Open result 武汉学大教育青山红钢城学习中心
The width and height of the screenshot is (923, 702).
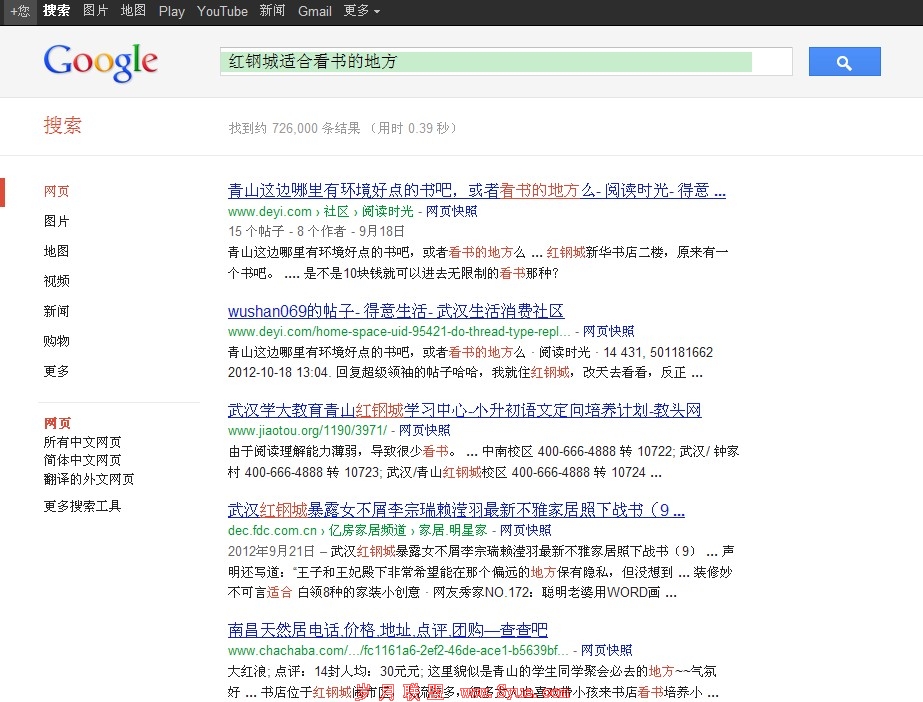(464, 410)
